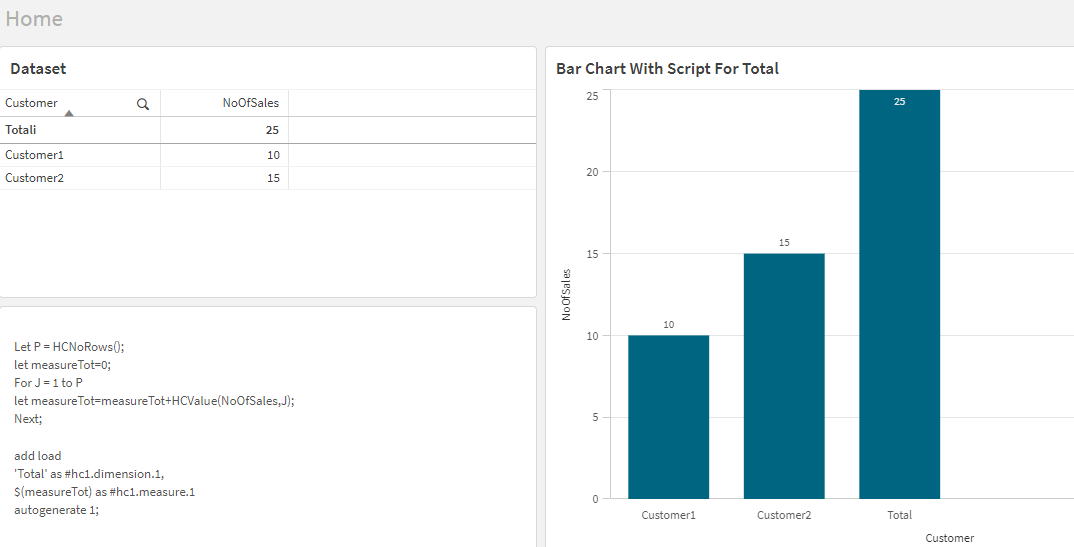Click the vertical NoOfSales axis title

566,294
